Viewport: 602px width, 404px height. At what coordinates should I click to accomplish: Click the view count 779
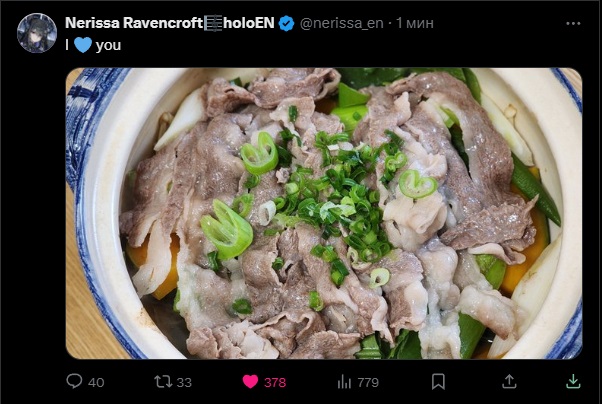(x=368, y=382)
